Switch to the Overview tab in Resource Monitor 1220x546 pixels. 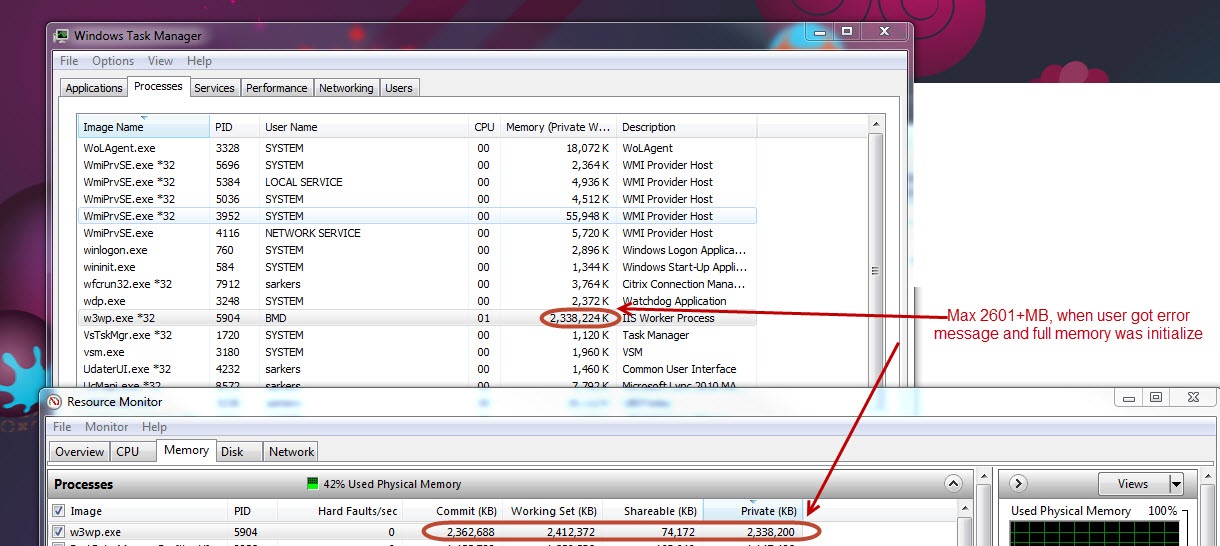click(79, 452)
